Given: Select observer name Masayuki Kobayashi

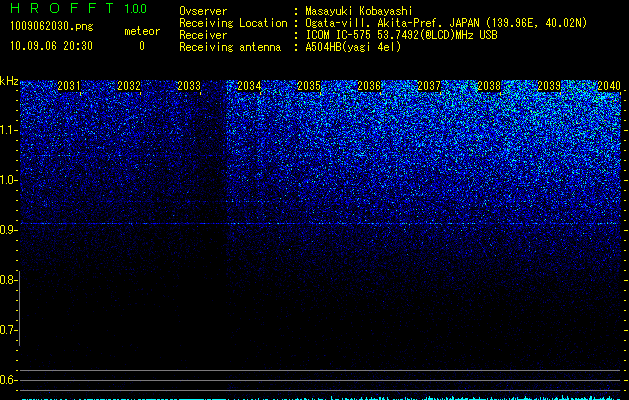Looking at the screenshot, I should coord(359,11).
